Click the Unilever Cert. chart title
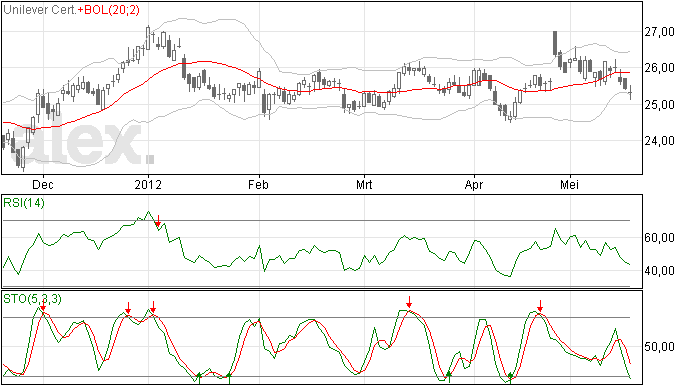Viewport: 690px width, 387px height. (40, 10)
